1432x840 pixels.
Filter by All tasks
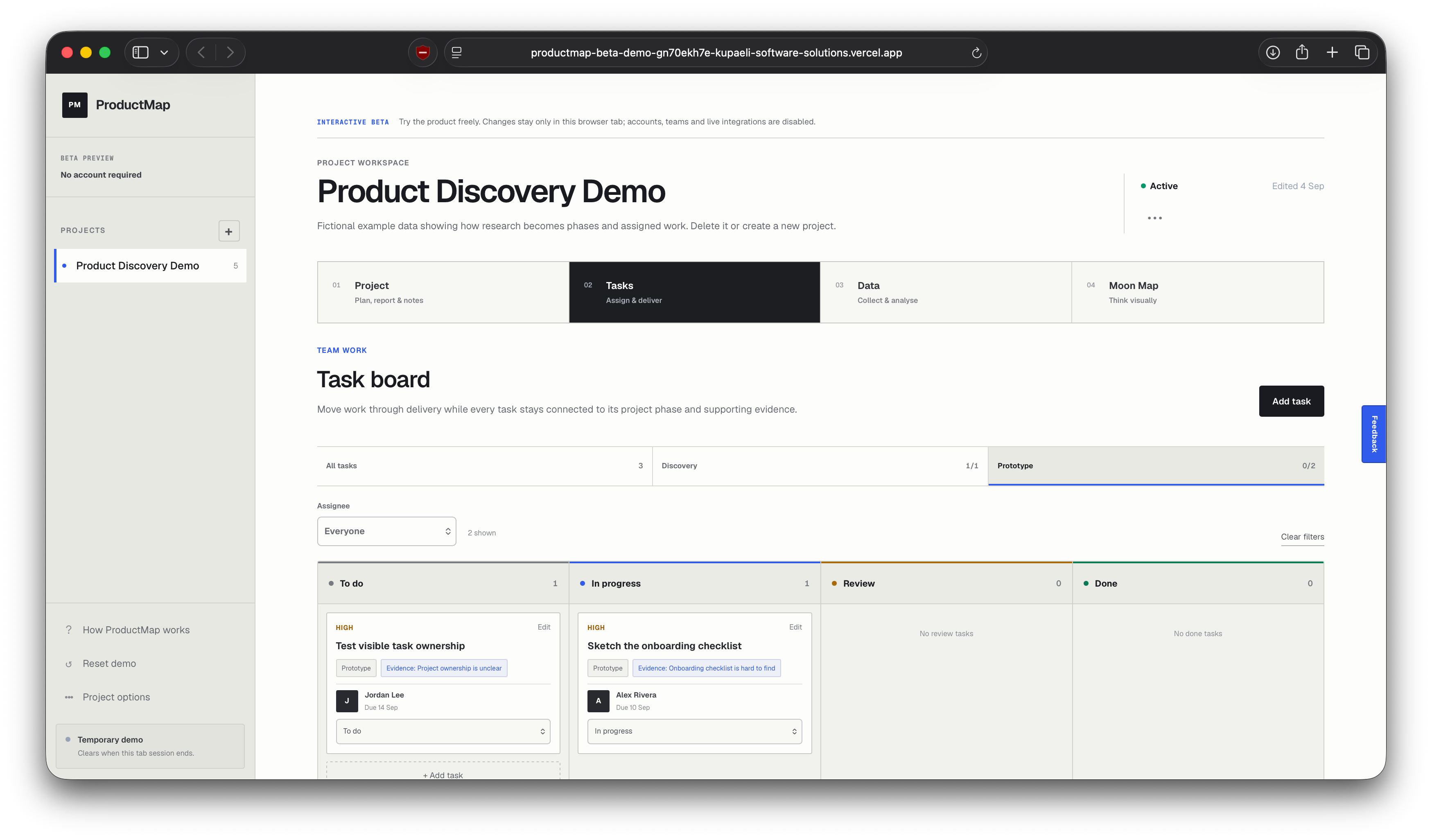click(485, 466)
